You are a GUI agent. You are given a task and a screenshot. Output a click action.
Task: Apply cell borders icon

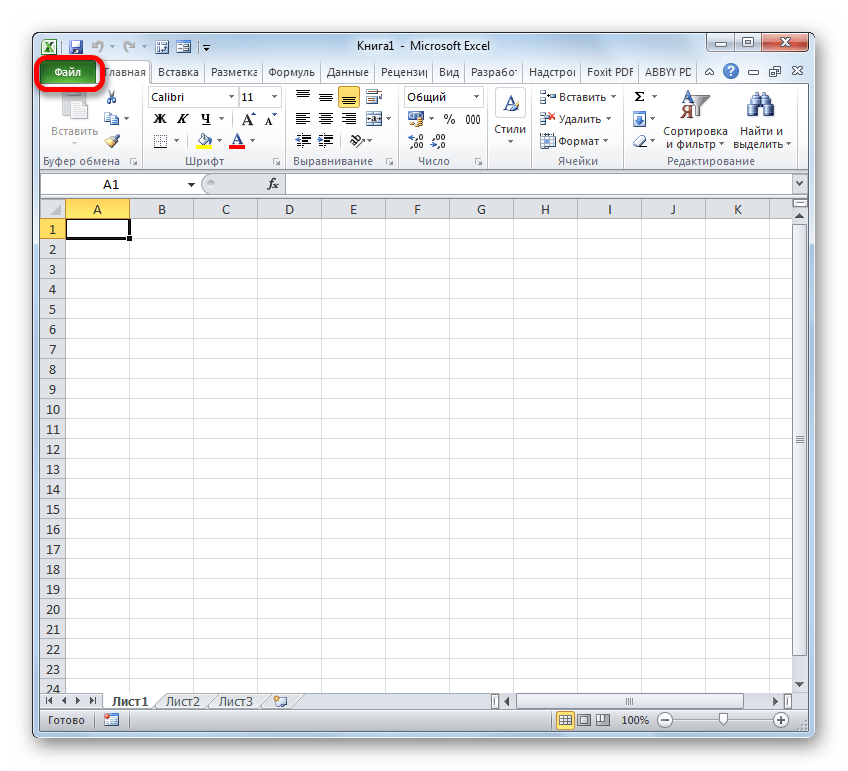(x=160, y=141)
